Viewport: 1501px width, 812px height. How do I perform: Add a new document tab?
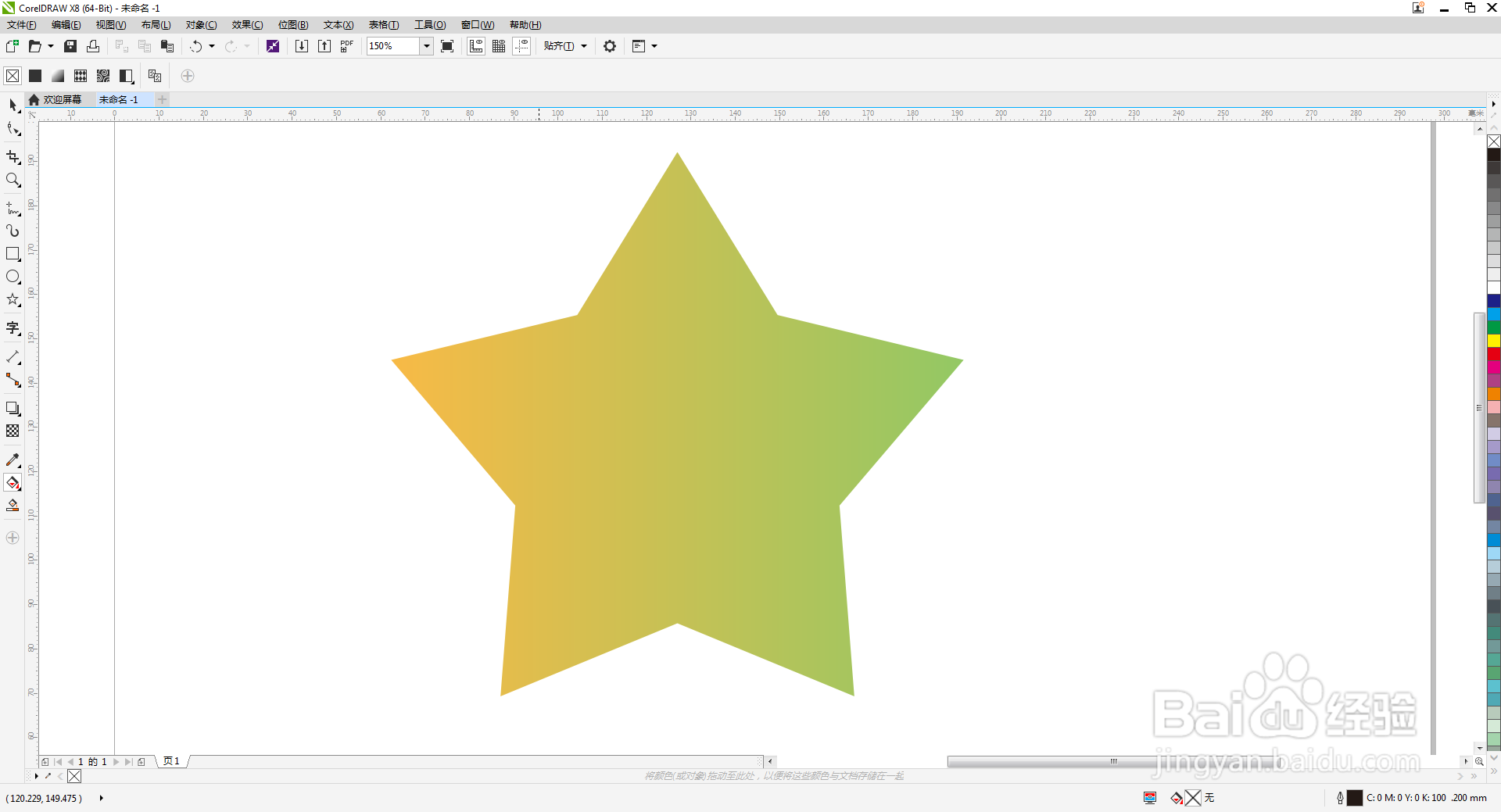coord(162,99)
